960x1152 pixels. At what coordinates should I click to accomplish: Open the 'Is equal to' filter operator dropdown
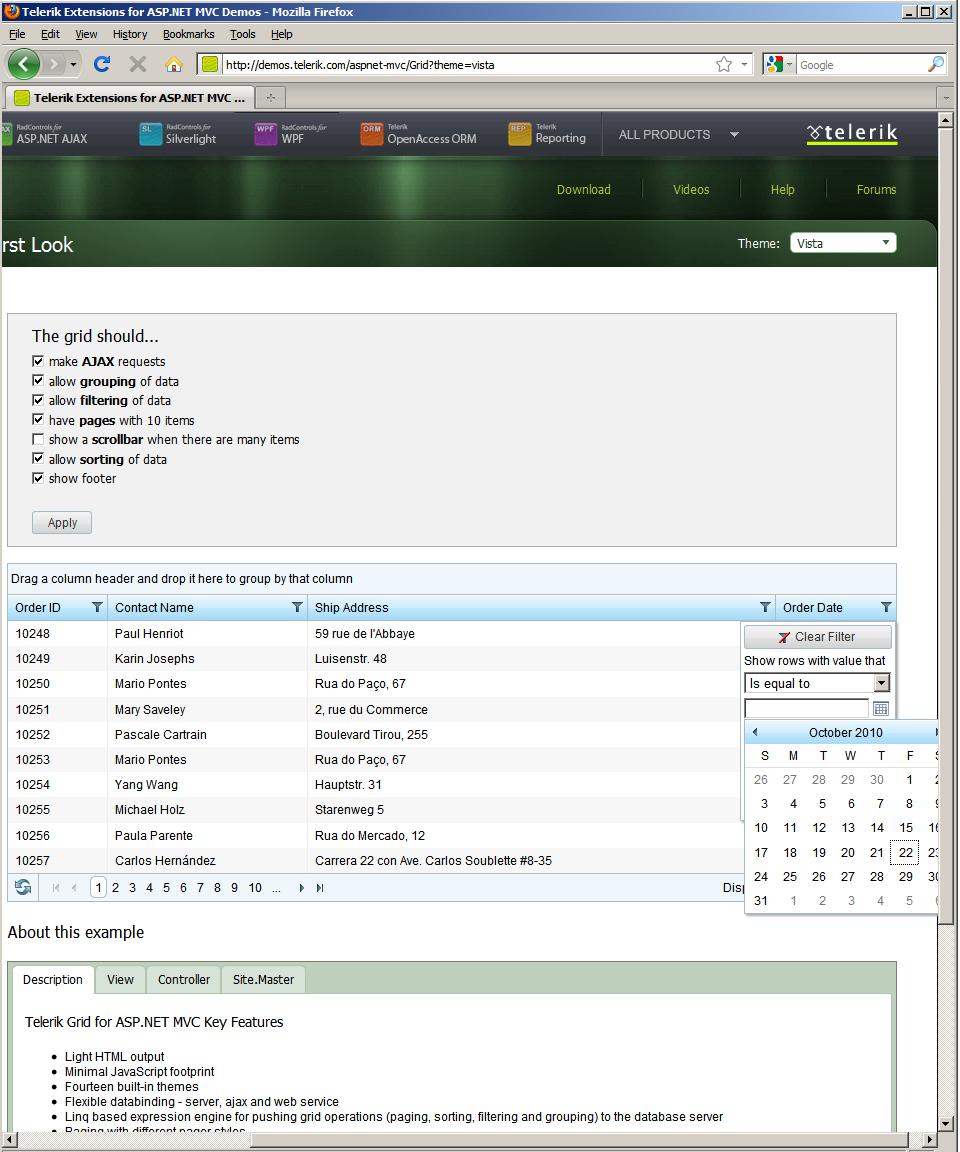817,683
